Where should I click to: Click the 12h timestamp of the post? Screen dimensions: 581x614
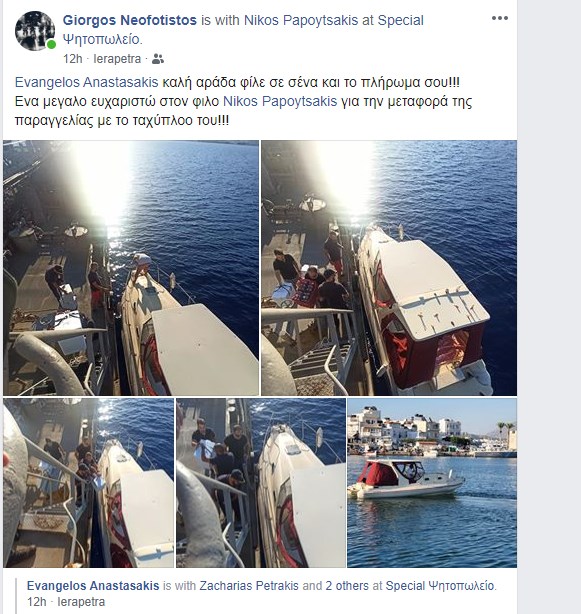73,59
